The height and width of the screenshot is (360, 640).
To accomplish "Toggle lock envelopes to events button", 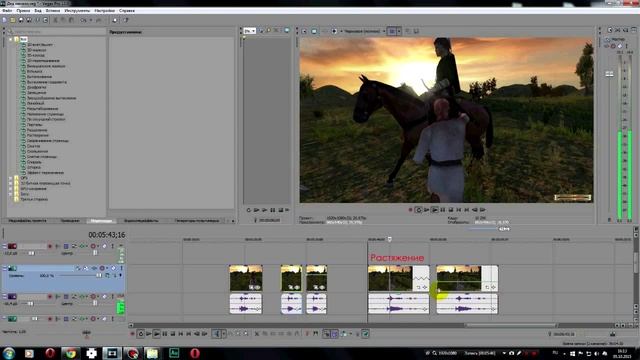I will tap(357, 334).
